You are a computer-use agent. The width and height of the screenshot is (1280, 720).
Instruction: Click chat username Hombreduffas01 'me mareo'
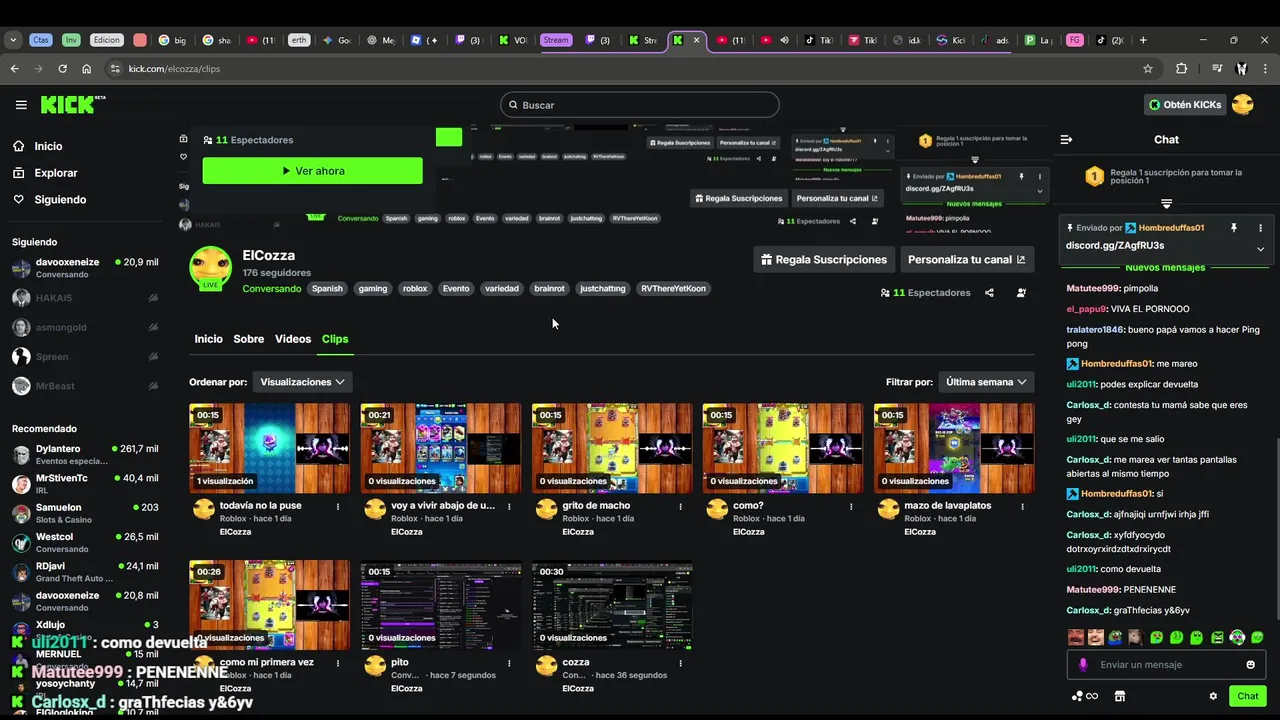pos(1117,364)
